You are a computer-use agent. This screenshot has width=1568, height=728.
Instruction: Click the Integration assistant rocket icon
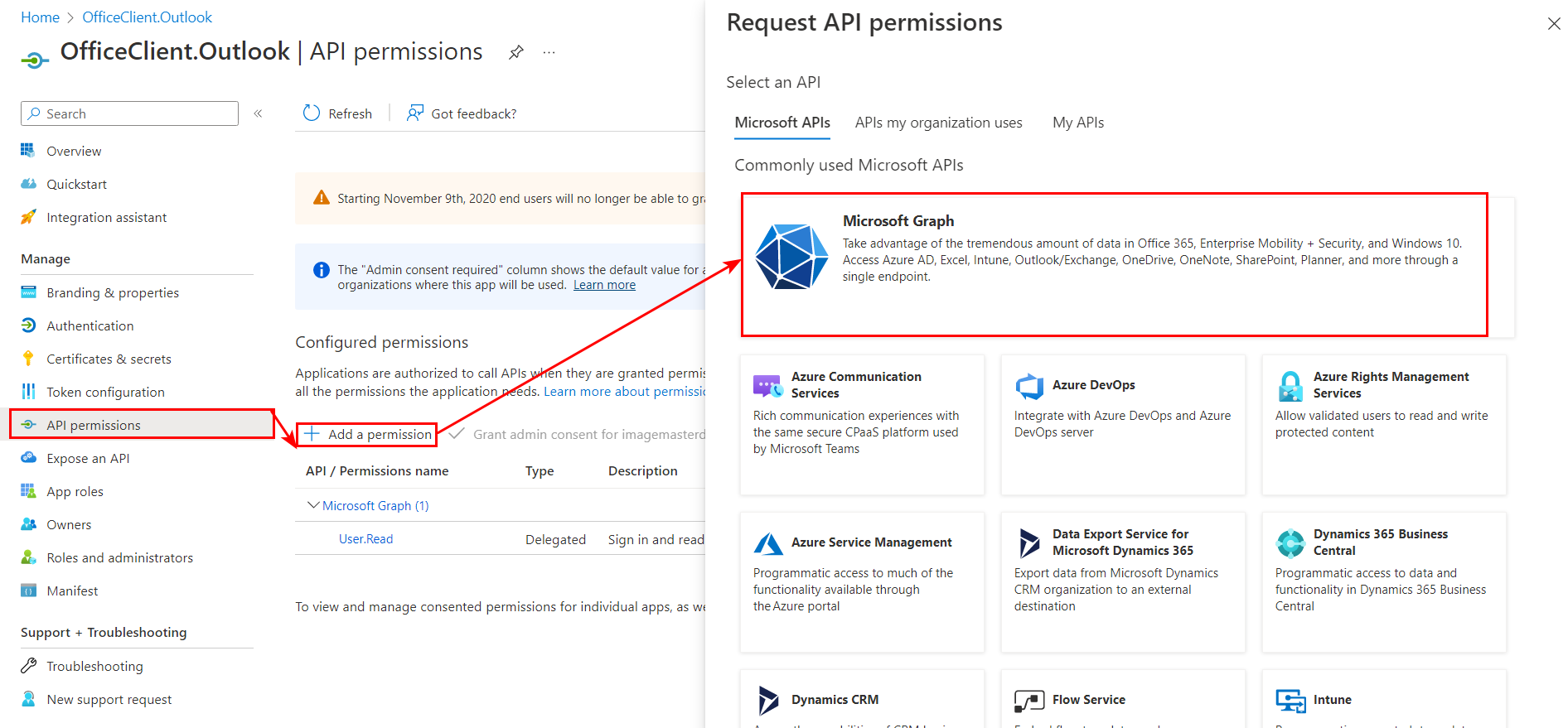28,217
